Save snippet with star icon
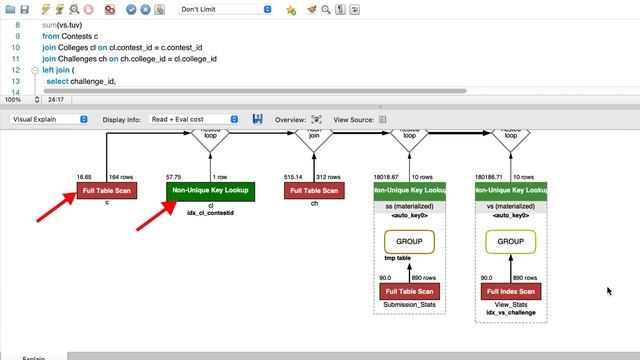This screenshot has width=640, height=360. pyautogui.click(x=291, y=10)
